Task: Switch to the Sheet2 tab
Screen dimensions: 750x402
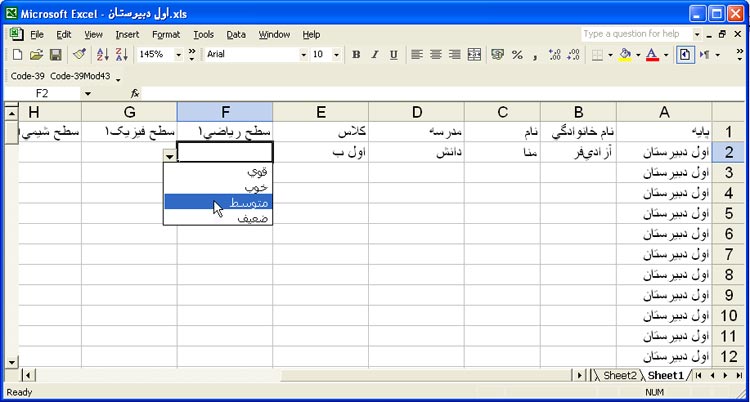Action: tap(619, 376)
